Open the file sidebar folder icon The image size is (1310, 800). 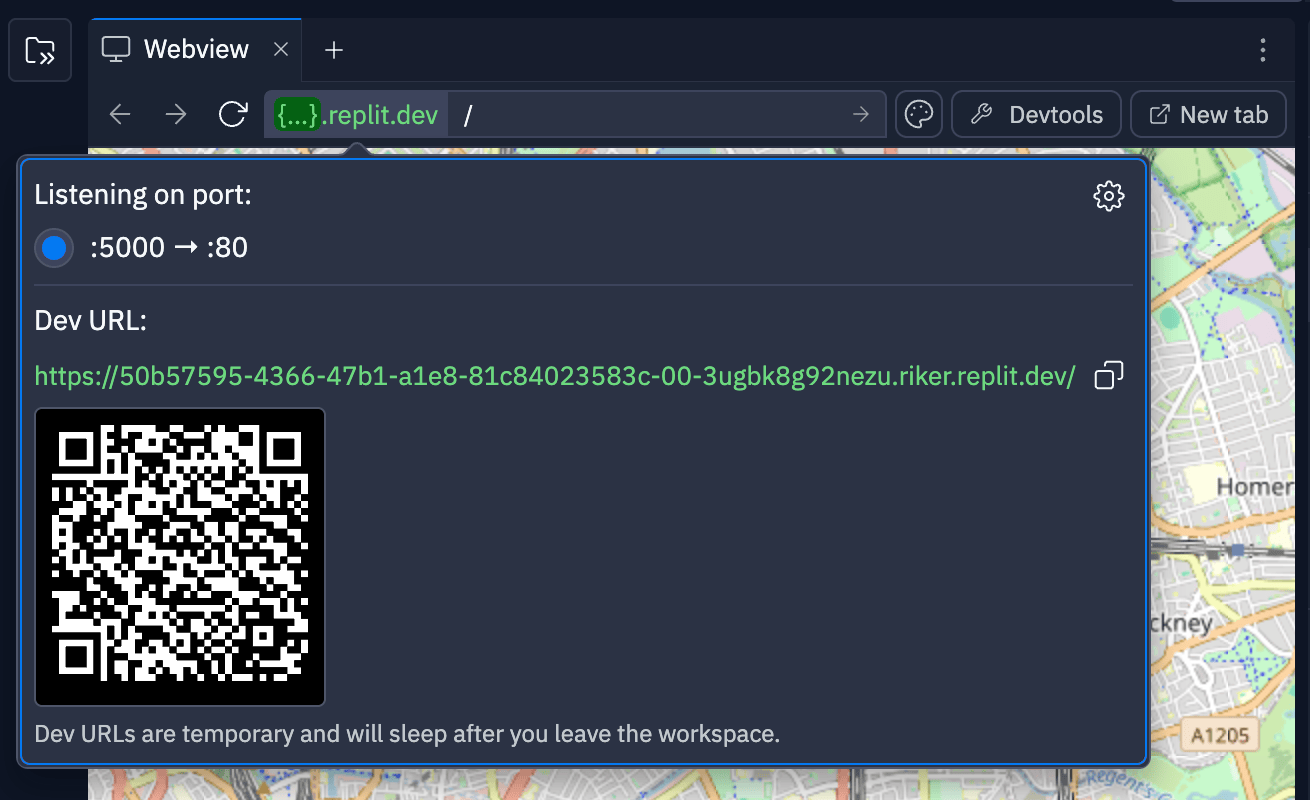(x=40, y=50)
